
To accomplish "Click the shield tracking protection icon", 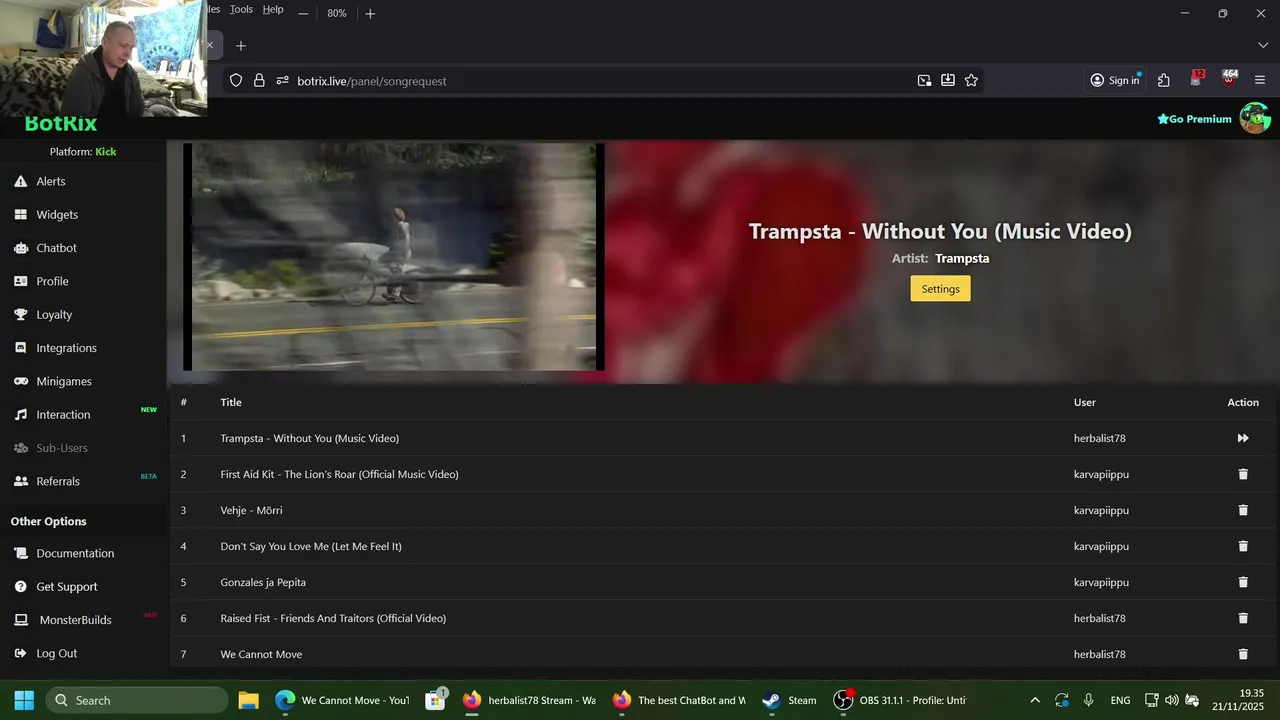I will click(236, 81).
